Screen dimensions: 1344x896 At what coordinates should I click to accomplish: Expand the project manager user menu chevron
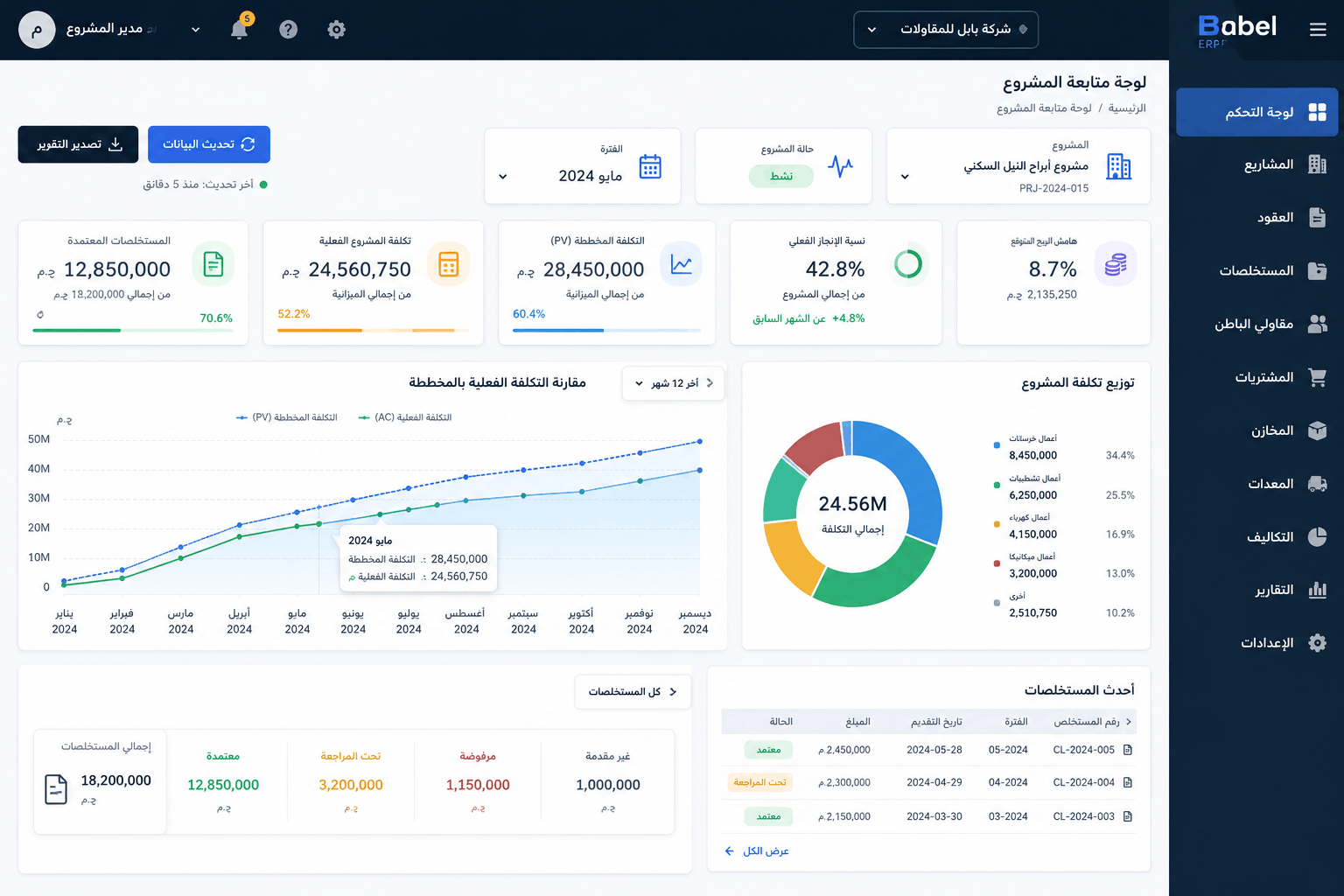coord(196,30)
